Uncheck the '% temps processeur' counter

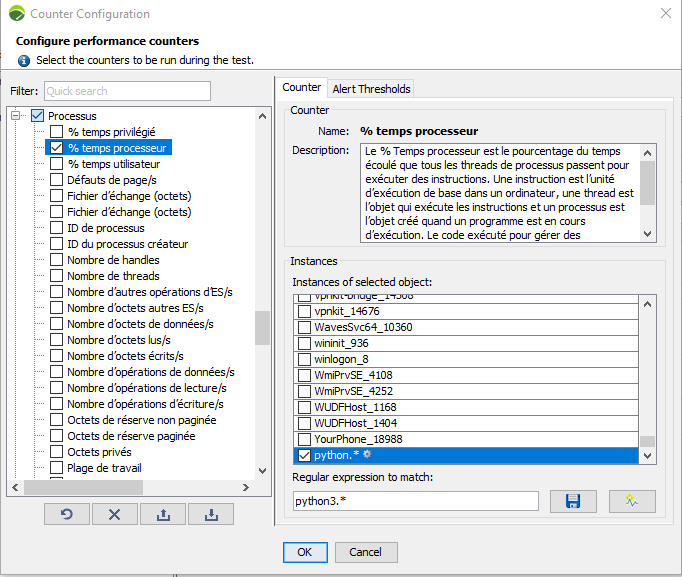[x=57, y=148]
